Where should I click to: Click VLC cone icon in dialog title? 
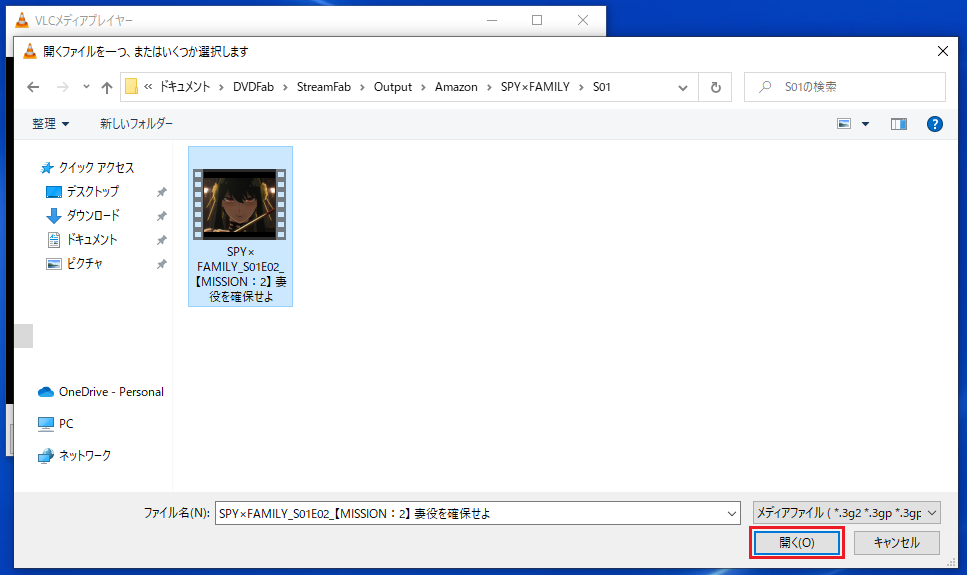pos(30,51)
